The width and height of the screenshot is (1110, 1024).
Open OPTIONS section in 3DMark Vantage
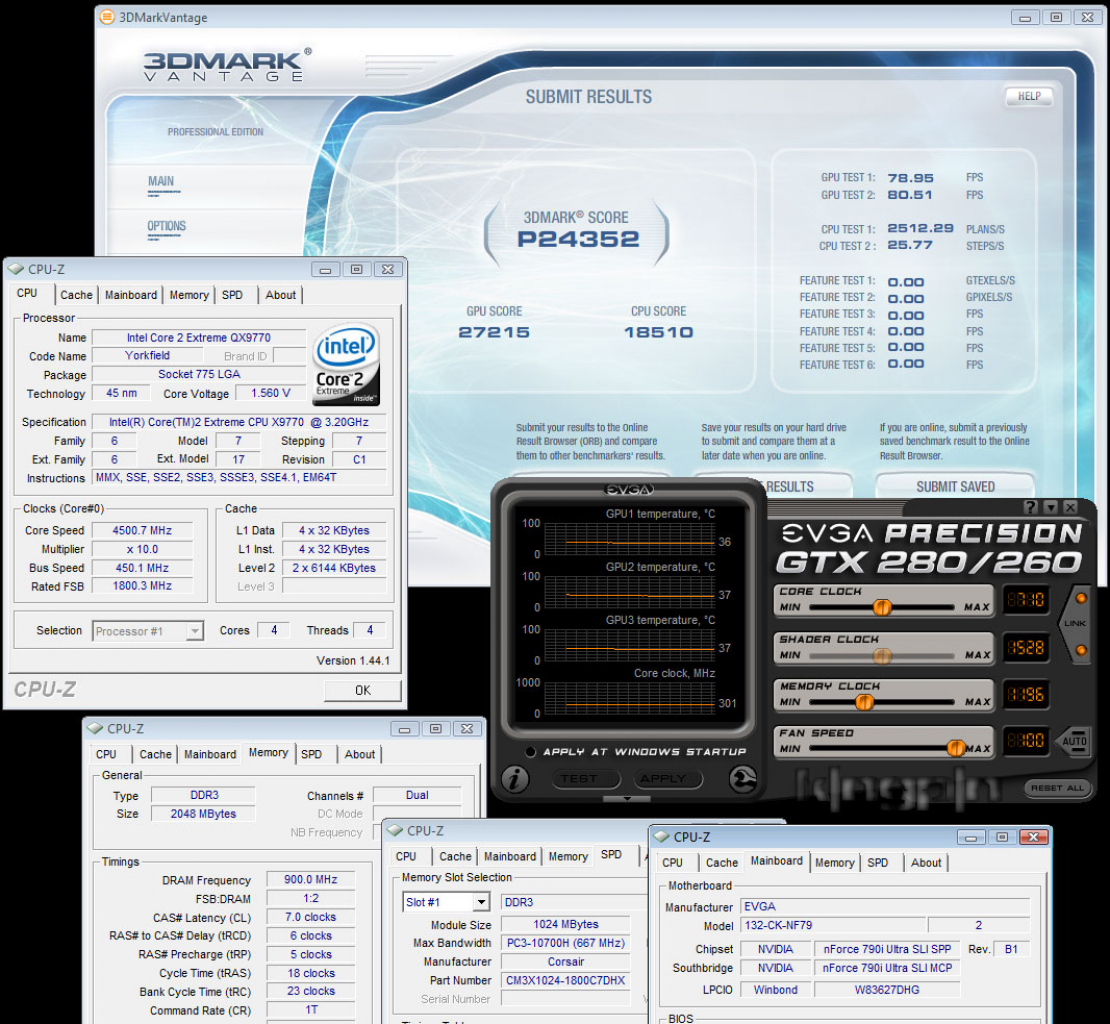click(x=166, y=226)
